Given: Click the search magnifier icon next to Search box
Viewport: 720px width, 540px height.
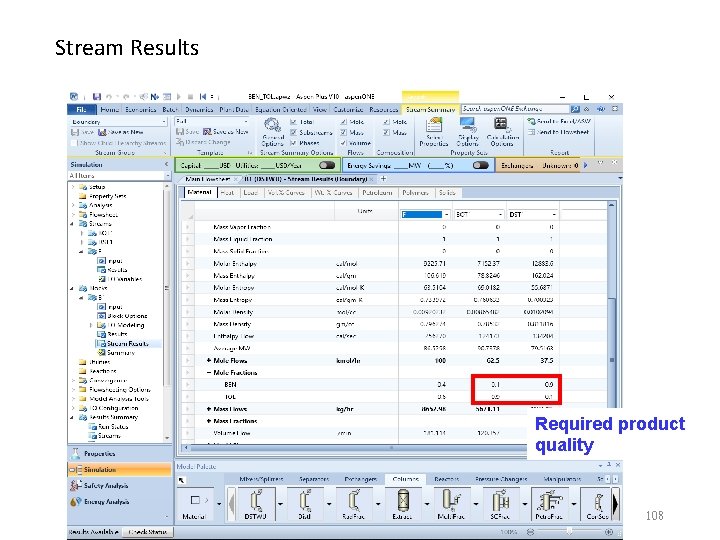Looking at the screenshot, I should [575, 109].
